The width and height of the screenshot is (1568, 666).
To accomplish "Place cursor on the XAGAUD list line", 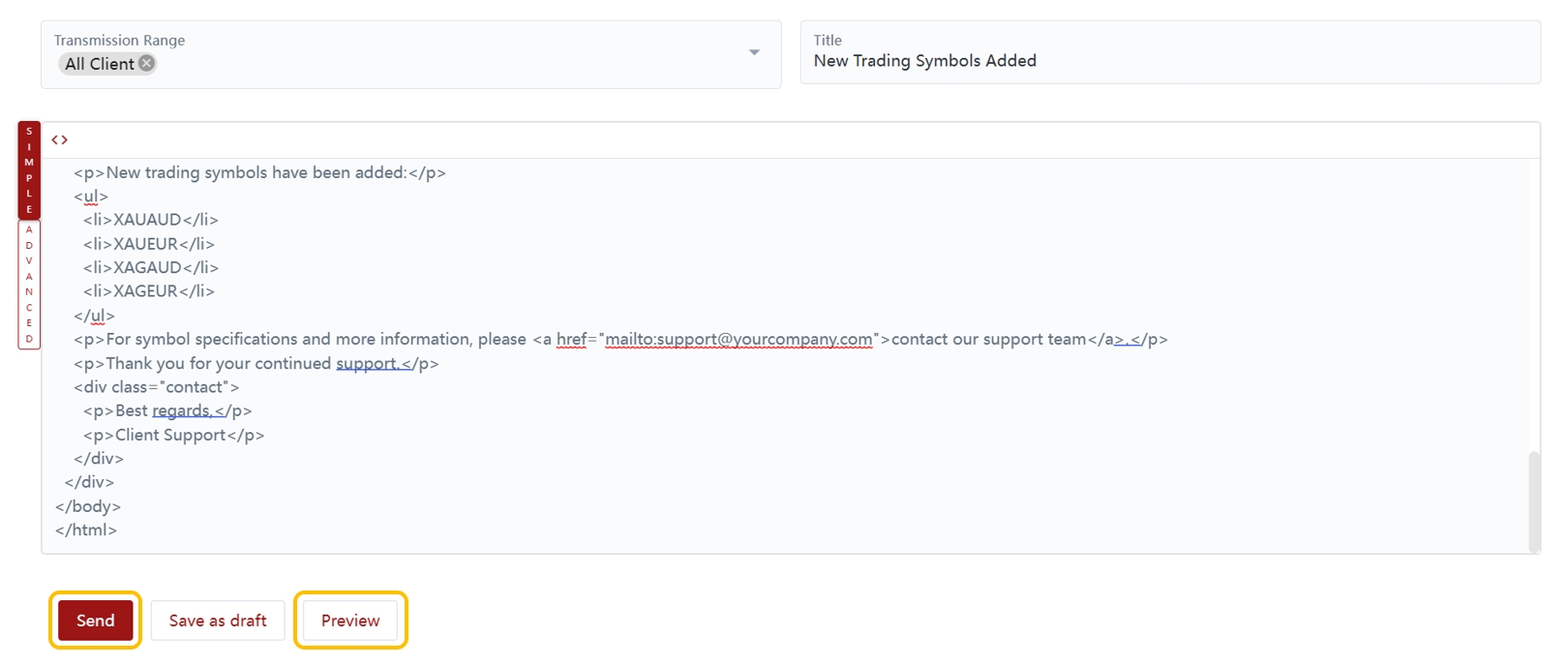I will tap(150, 267).
